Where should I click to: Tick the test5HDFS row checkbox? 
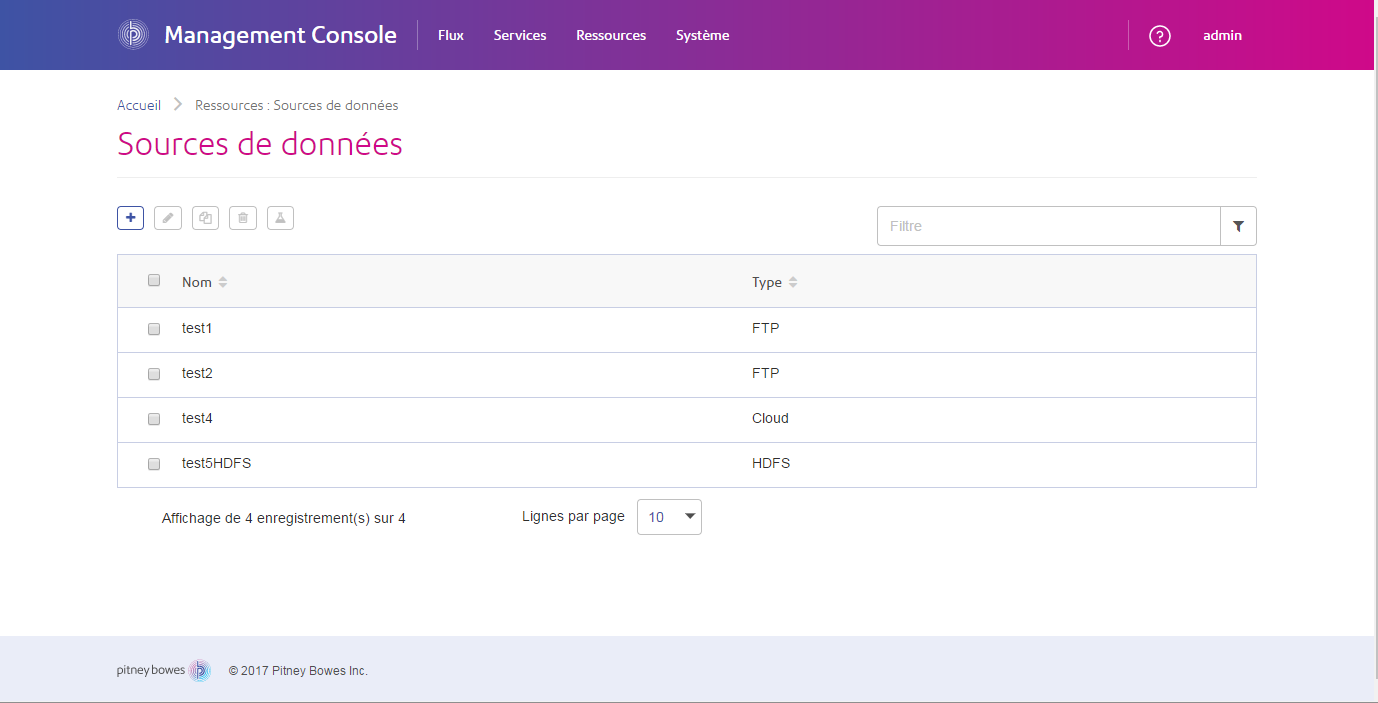tap(154, 464)
